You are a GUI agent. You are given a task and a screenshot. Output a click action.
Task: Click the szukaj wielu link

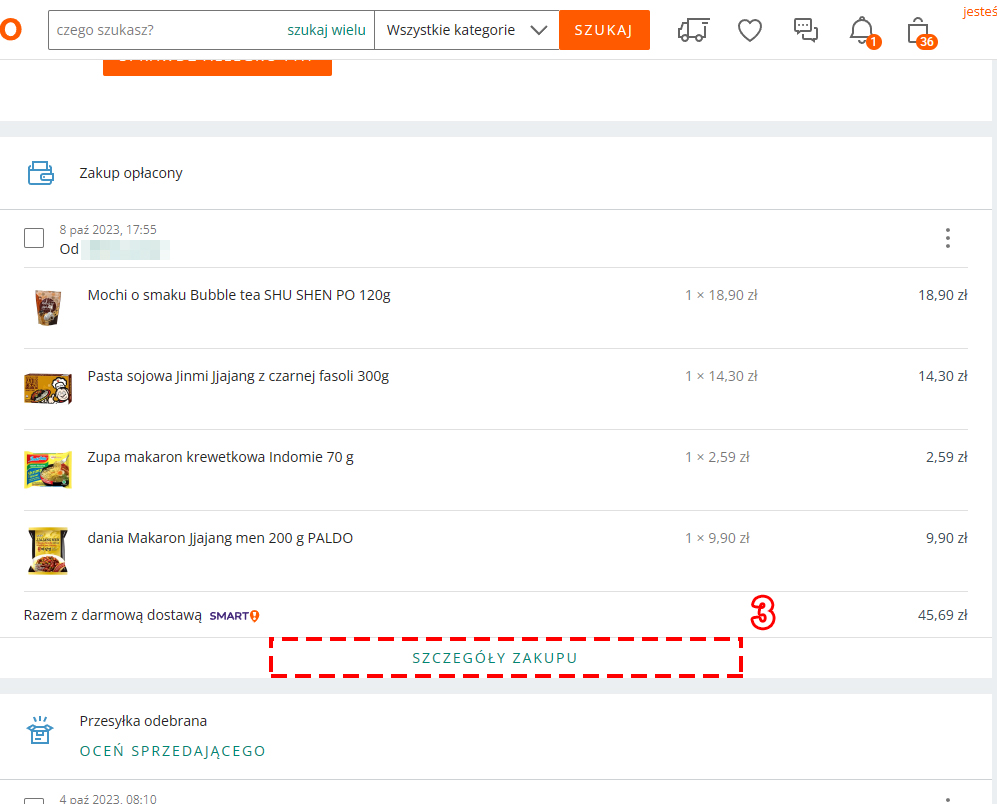pyautogui.click(x=326, y=30)
